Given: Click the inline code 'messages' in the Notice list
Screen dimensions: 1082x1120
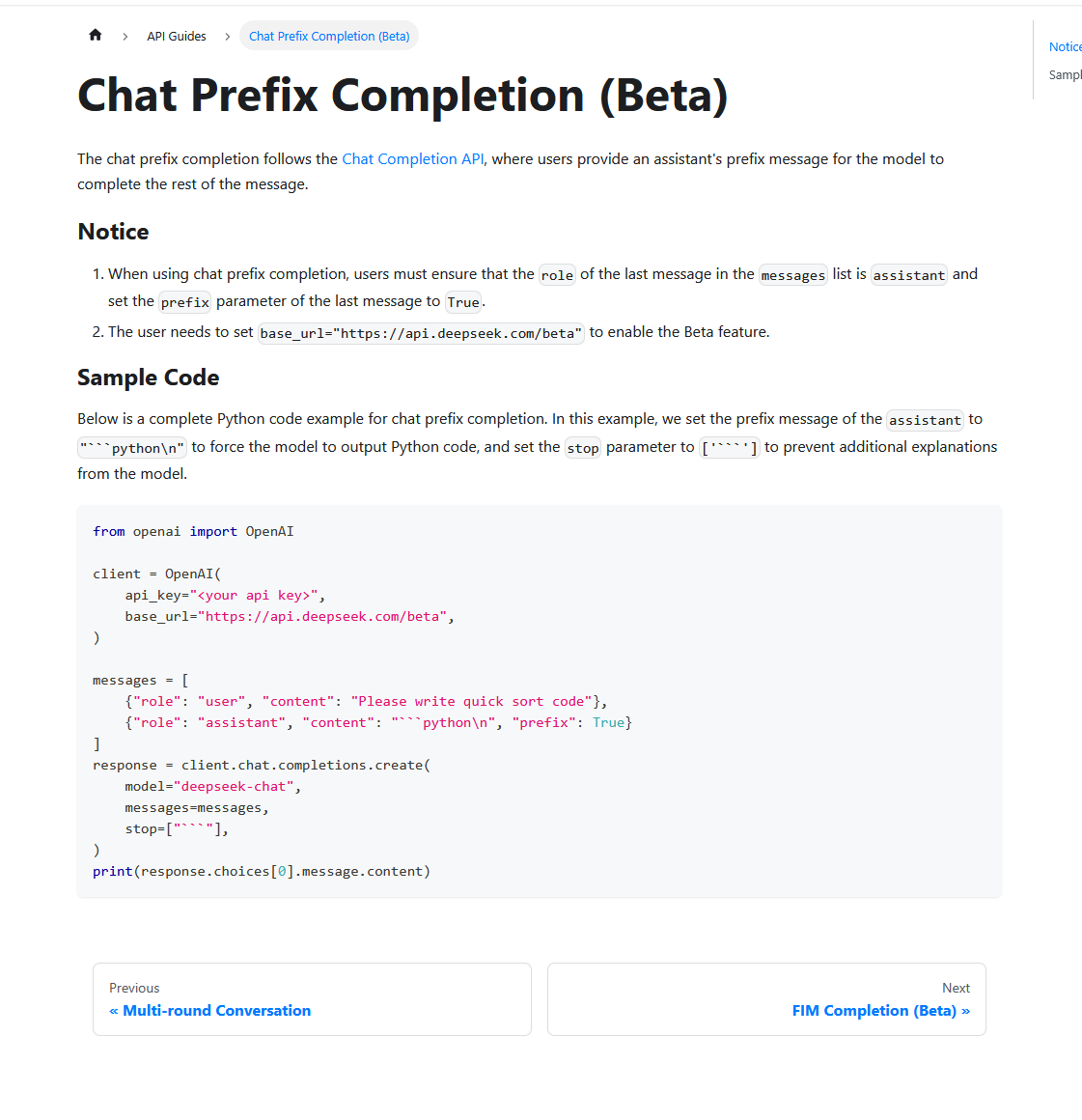Looking at the screenshot, I should pos(792,275).
